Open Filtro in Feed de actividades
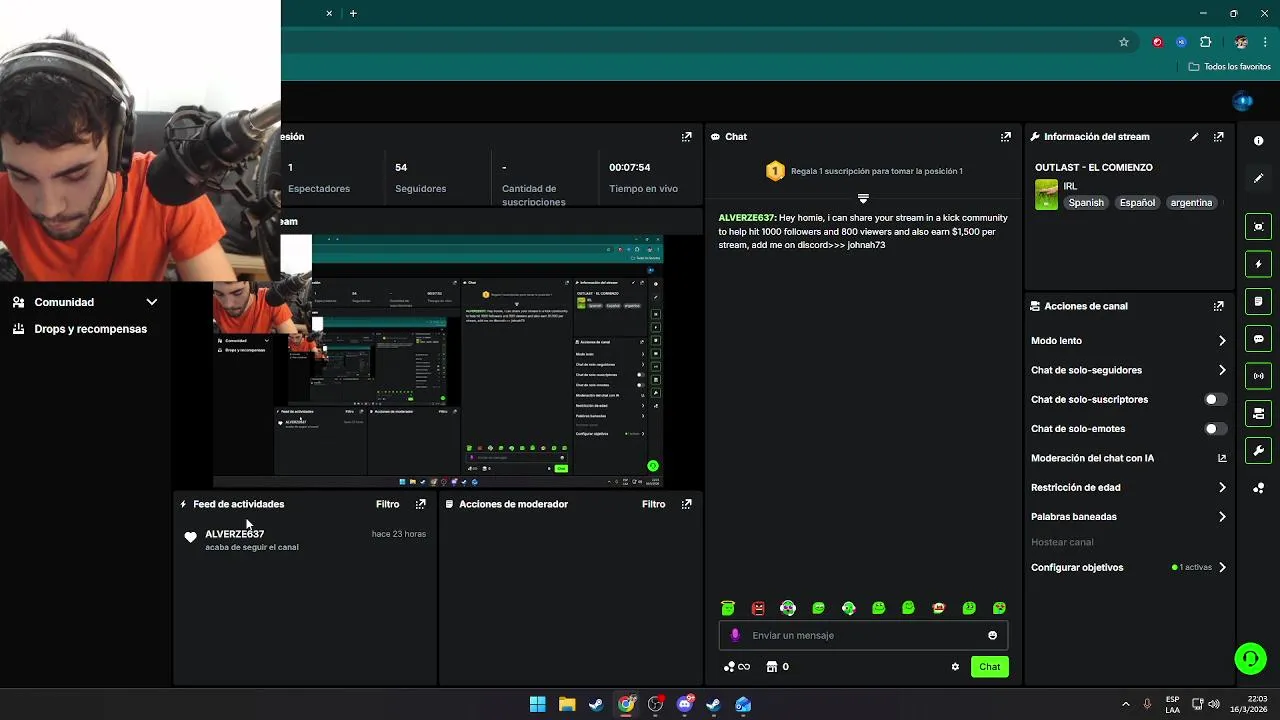This screenshot has width=1280, height=720. click(387, 504)
